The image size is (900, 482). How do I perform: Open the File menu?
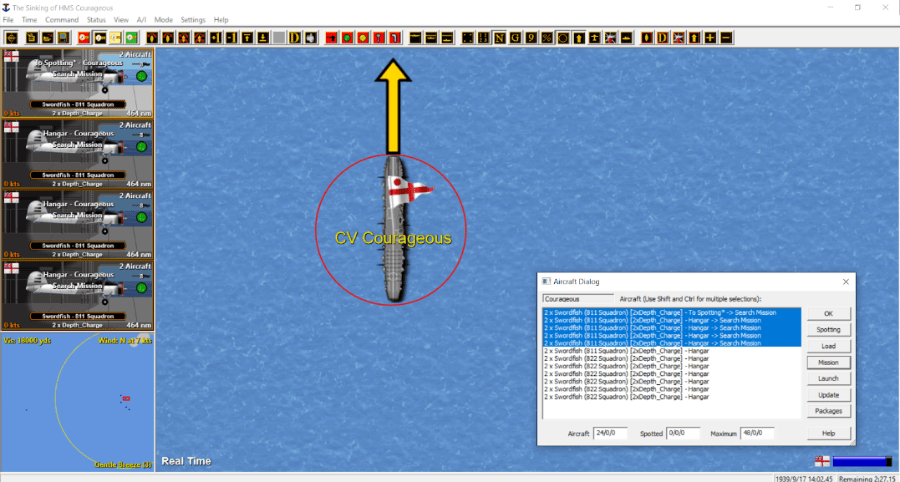[8, 20]
